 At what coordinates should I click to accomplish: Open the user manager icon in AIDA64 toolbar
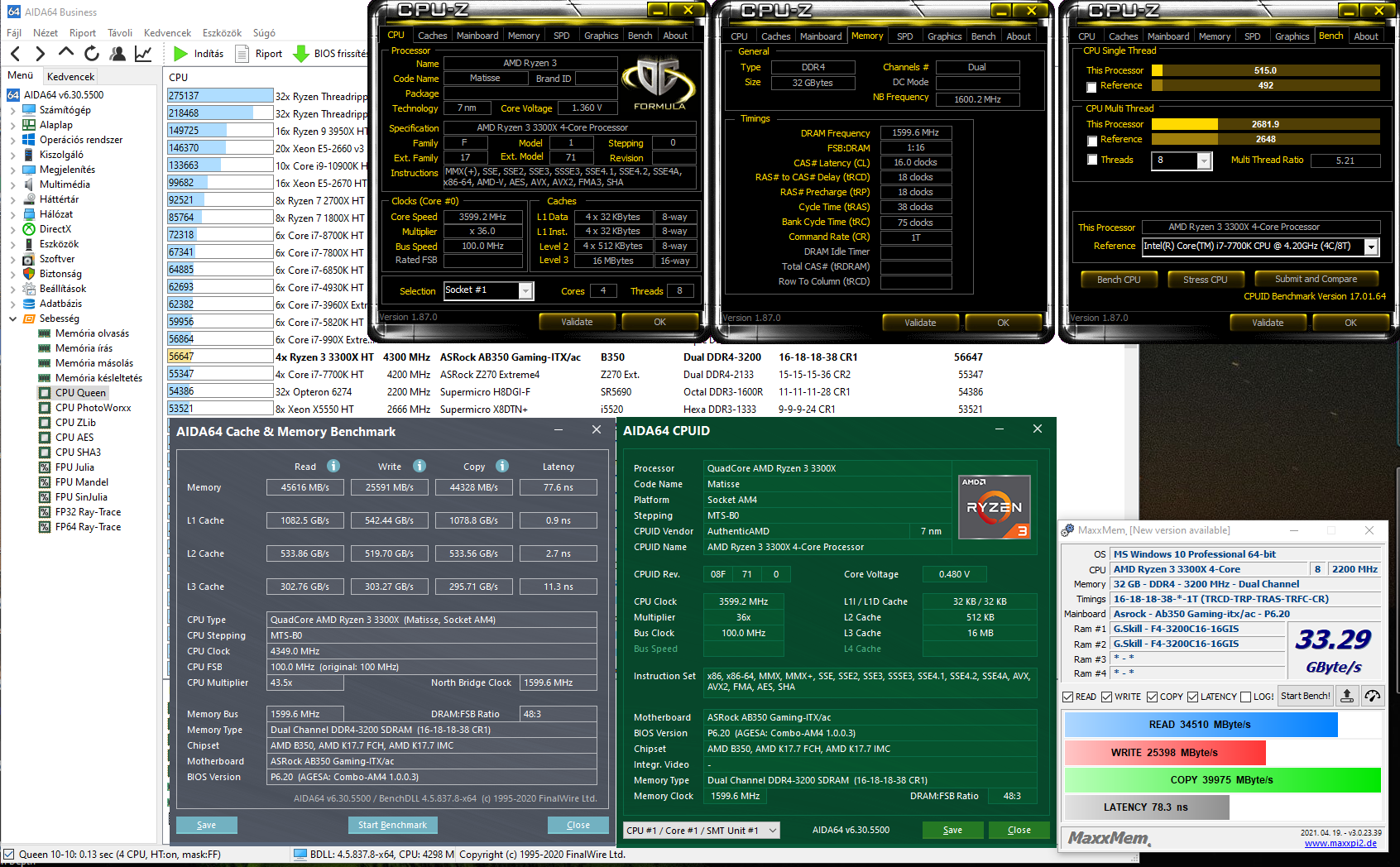coord(117,54)
